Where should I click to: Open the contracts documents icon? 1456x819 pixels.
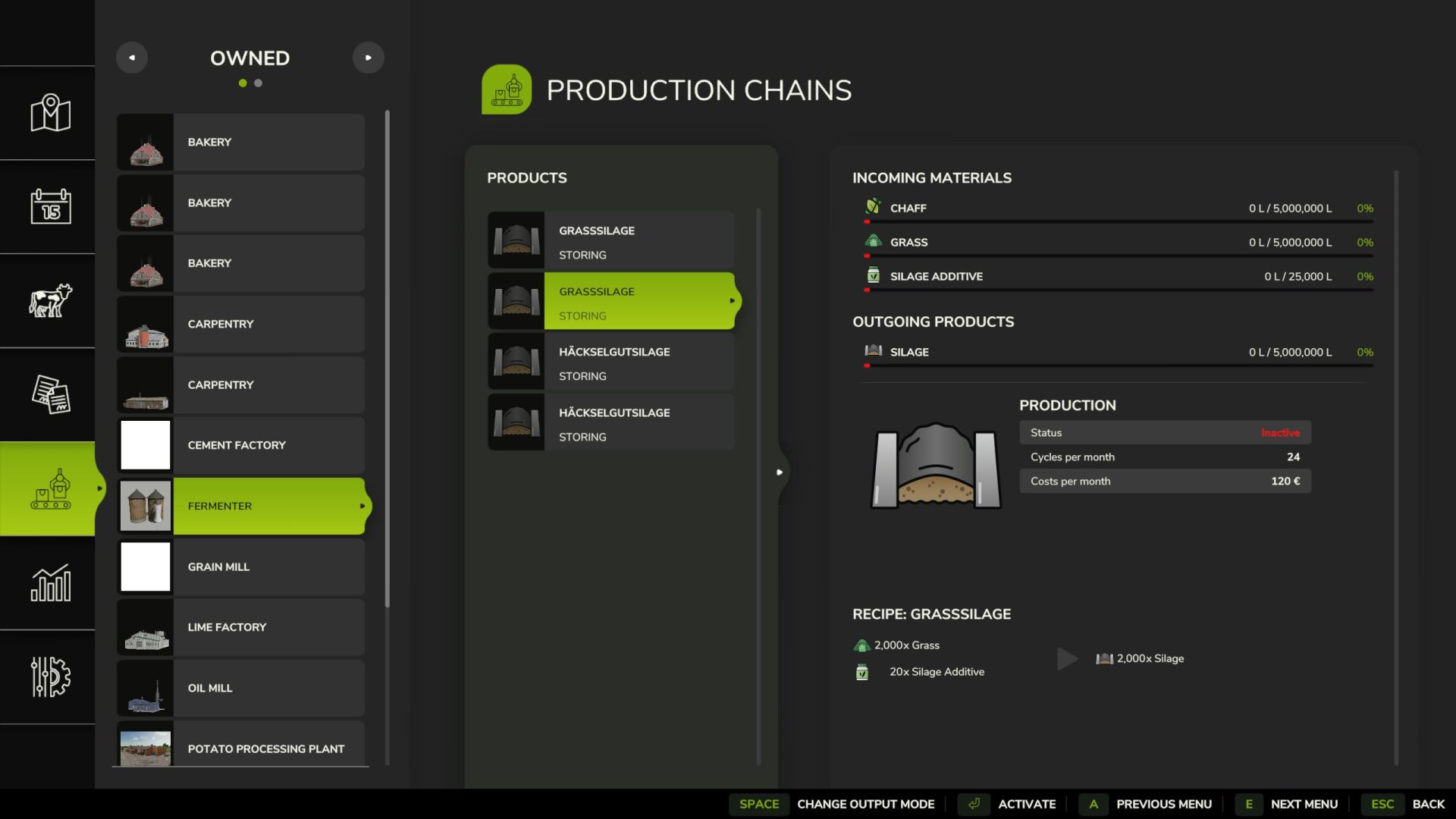point(50,394)
